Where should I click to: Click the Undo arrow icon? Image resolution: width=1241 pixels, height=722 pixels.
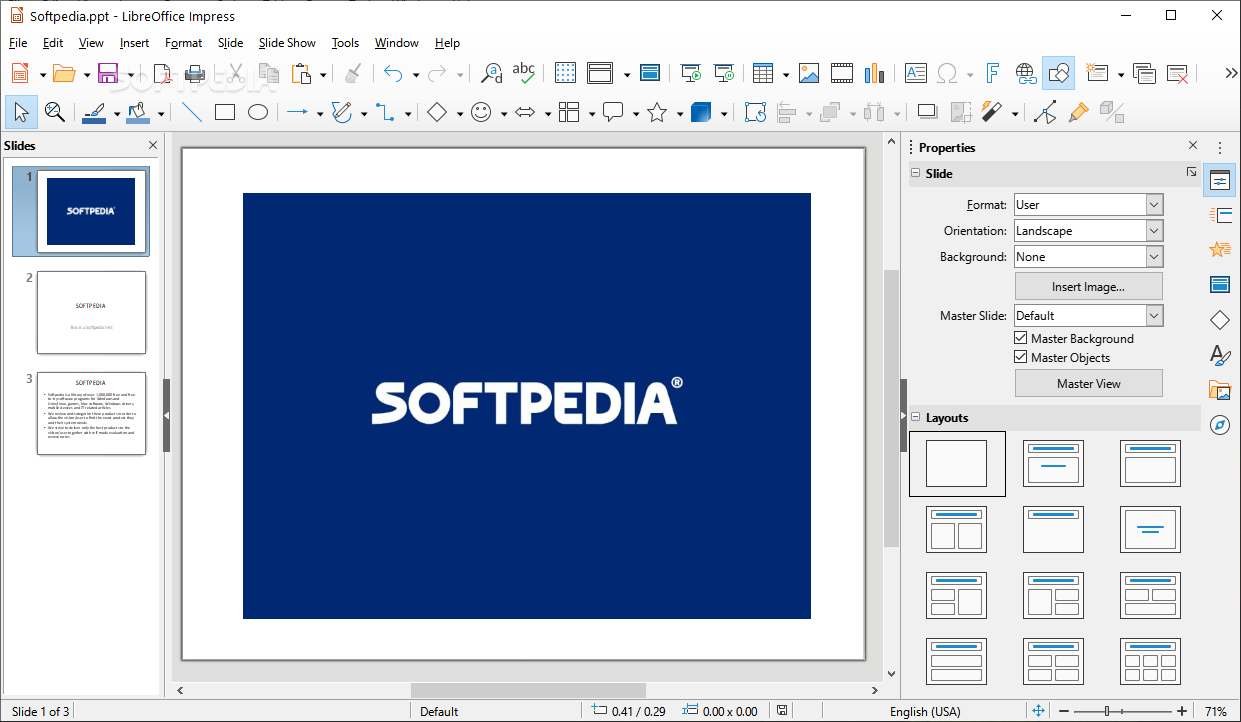[x=393, y=73]
